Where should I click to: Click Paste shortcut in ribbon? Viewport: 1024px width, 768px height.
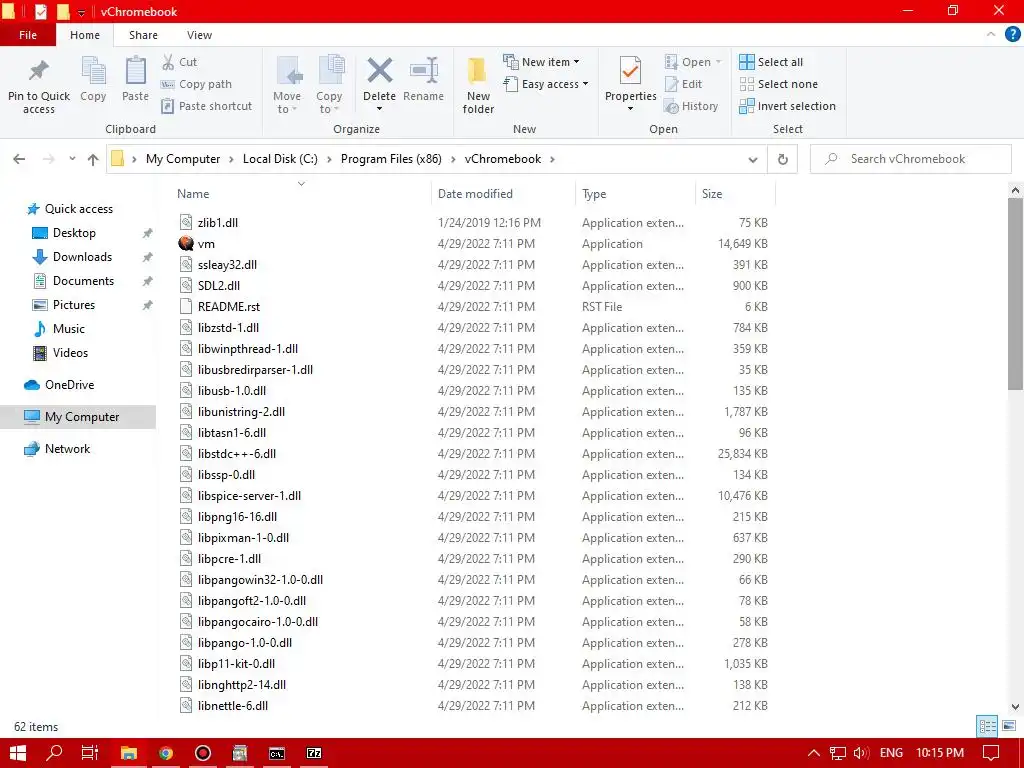206,106
